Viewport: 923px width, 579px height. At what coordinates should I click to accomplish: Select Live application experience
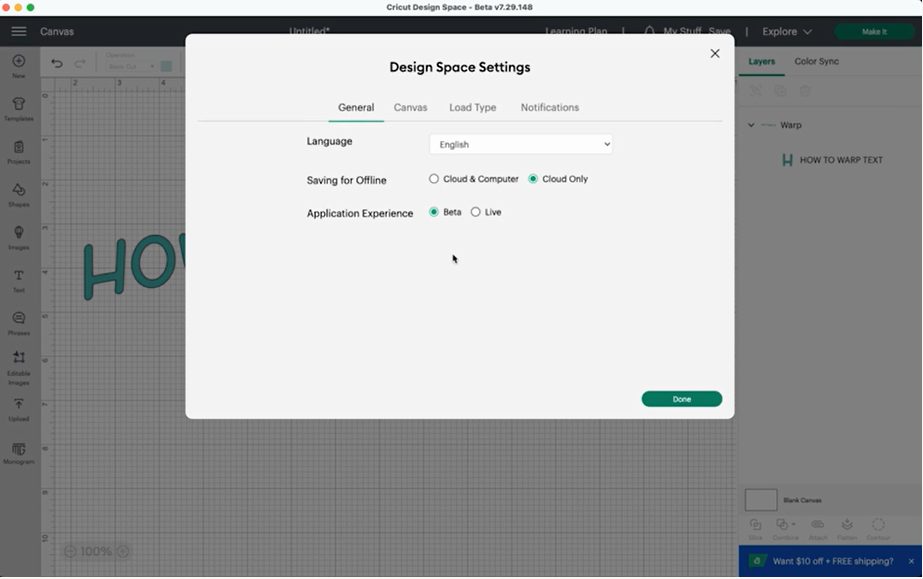(x=475, y=212)
